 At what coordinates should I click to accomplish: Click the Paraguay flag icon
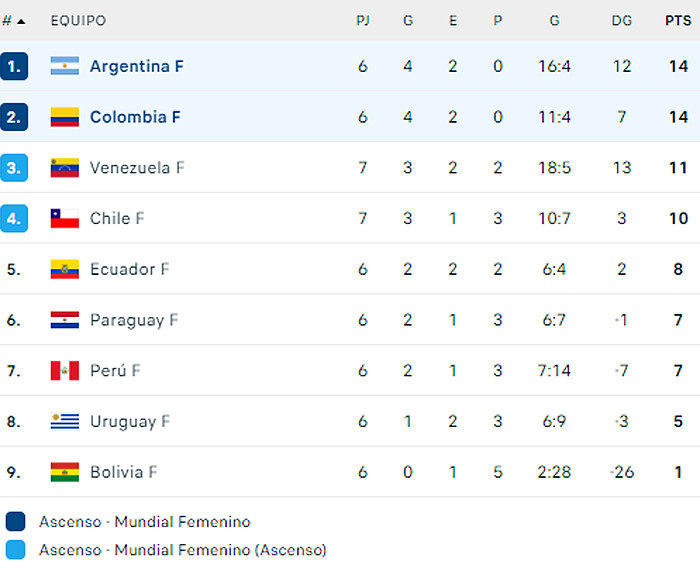tap(65, 320)
